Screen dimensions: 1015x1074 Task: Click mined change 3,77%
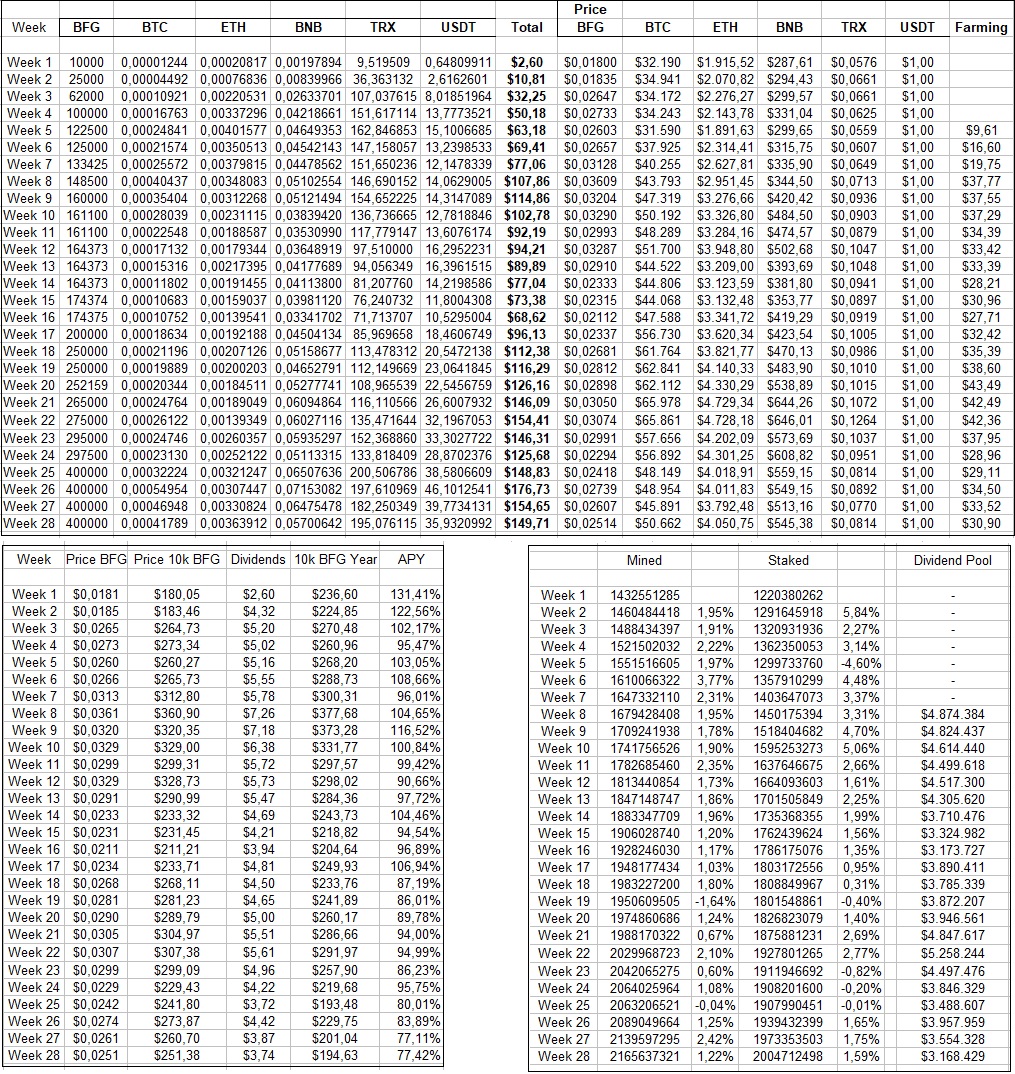pos(716,680)
